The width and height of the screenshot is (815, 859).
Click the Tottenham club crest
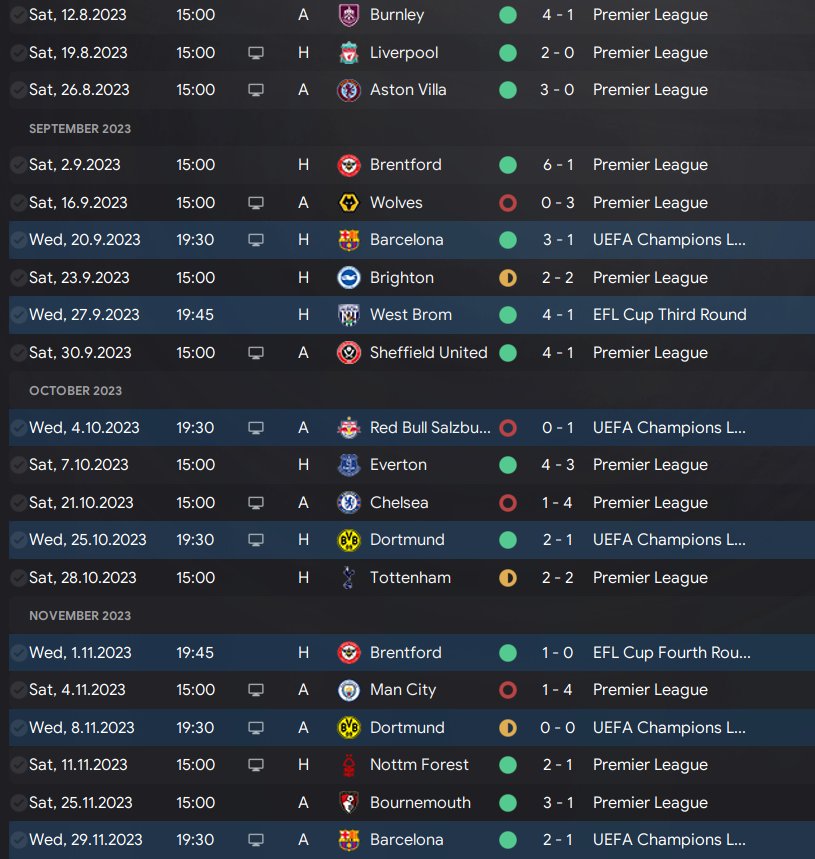pyautogui.click(x=349, y=577)
